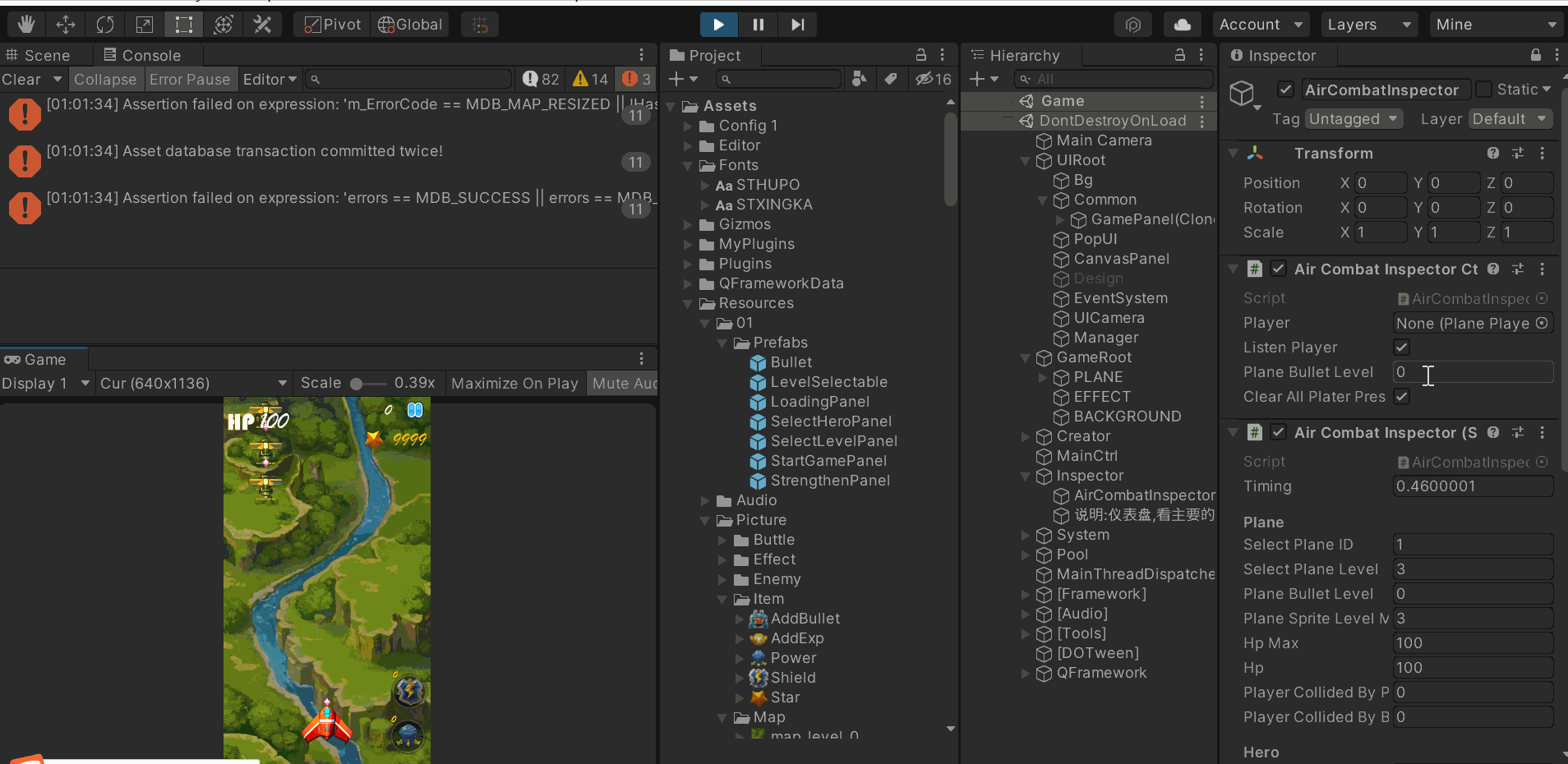Switch to Console tab

pyautogui.click(x=142, y=55)
